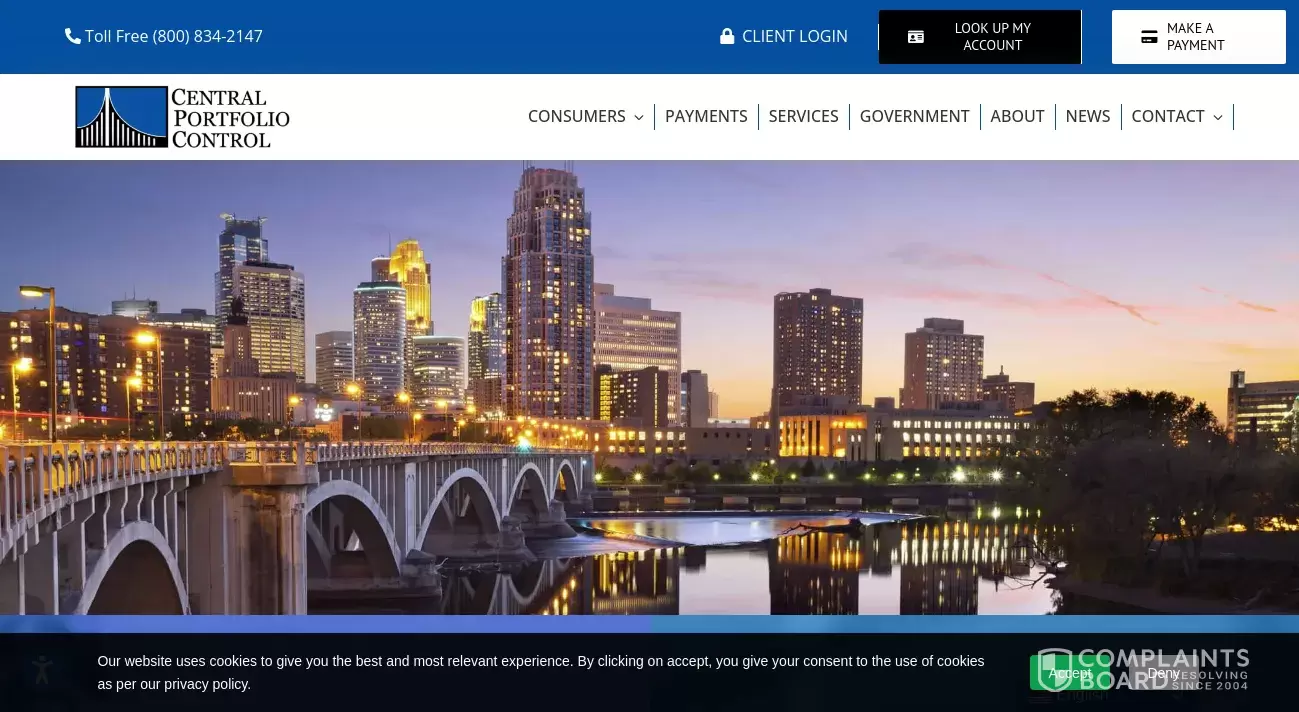Click Make a Payment button
This screenshot has width=1299, height=712.
pyautogui.click(x=1199, y=37)
